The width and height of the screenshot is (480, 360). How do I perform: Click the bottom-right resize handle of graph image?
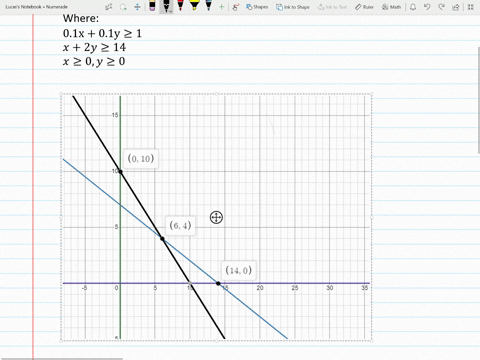point(372,340)
